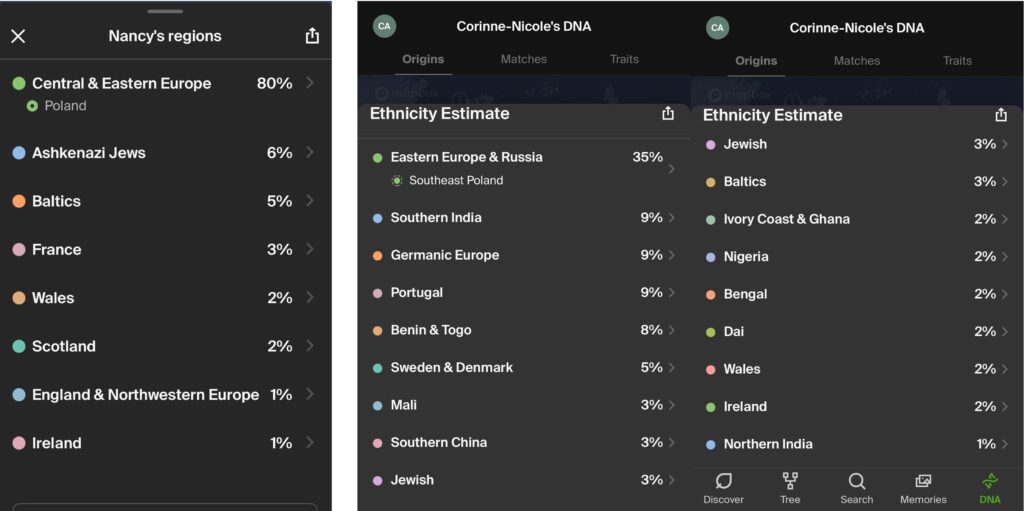Open the Southeast Poland subregion link
The width and height of the screenshot is (1024, 511).
click(455, 181)
